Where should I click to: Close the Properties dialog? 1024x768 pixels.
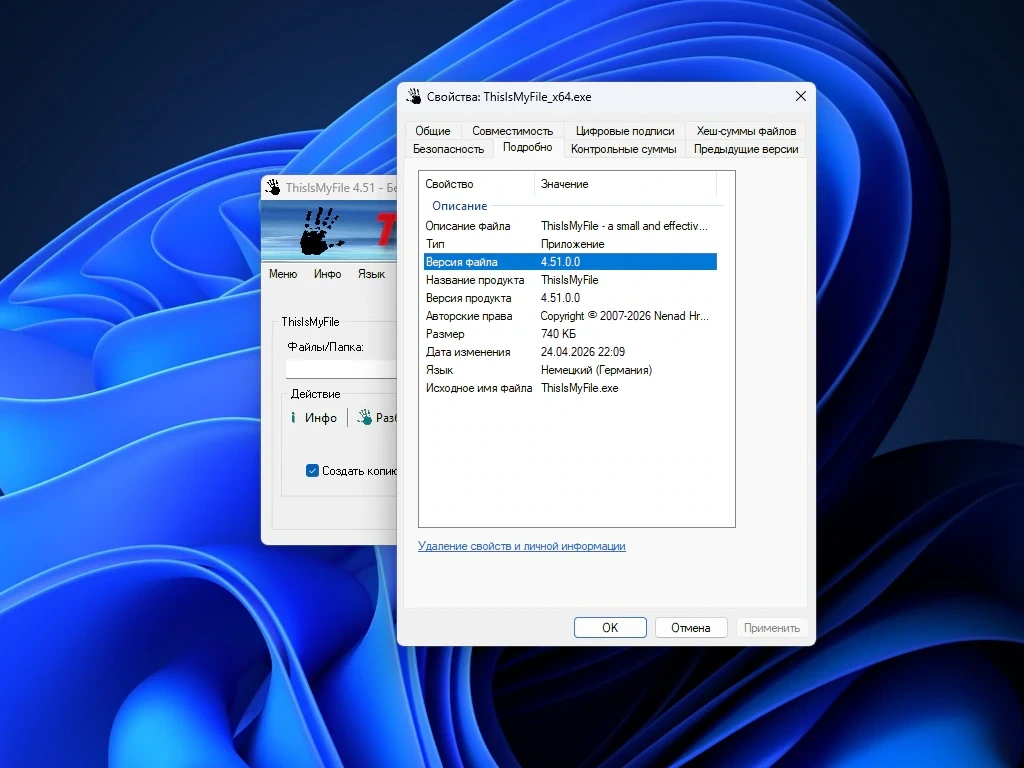coord(801,97)
